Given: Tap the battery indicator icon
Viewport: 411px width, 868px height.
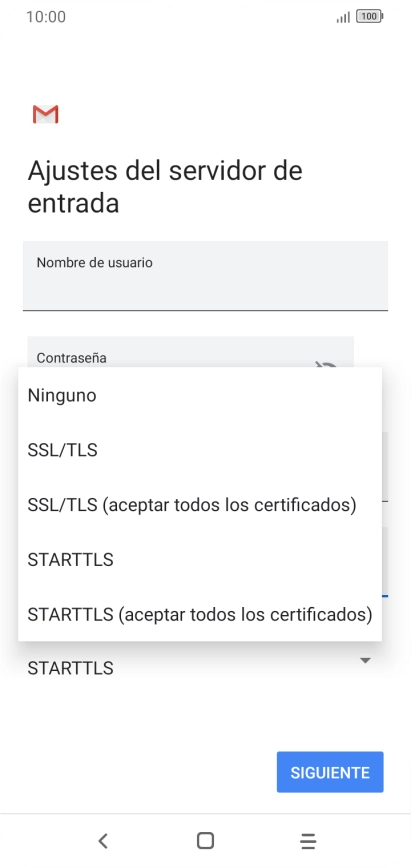Looking at the screenshot, I should [369, 17].
